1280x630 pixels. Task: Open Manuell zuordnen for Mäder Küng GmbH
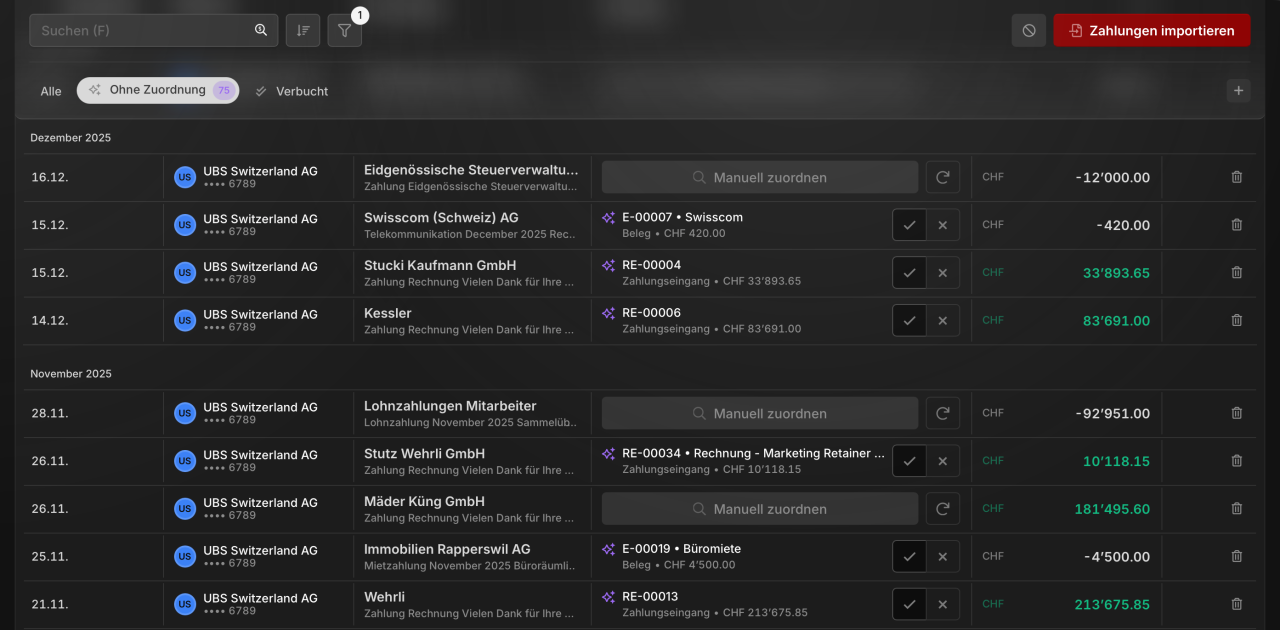click(760, 509)
